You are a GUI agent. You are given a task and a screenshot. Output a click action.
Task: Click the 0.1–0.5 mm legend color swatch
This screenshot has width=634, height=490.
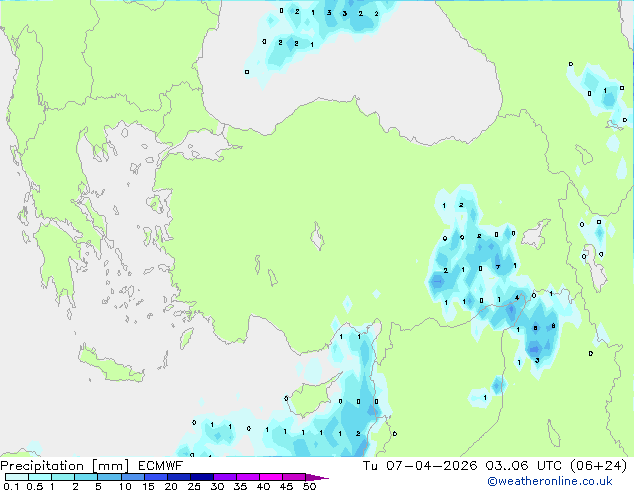click(17, 477)
